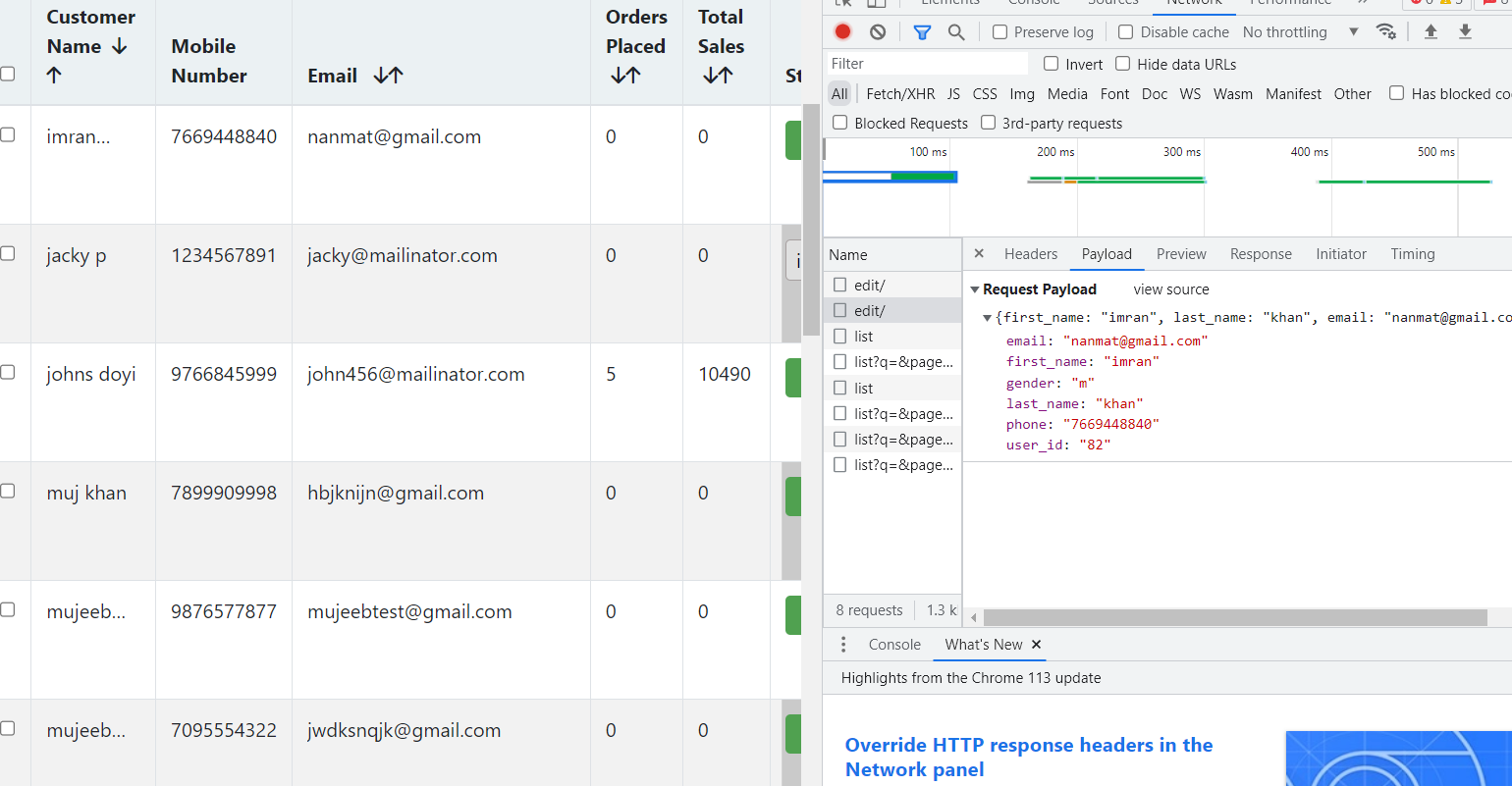The width and height of the screenshot is (1512, 786).
Task: Export HAR file using download arrow
Action: point(1465,31)
